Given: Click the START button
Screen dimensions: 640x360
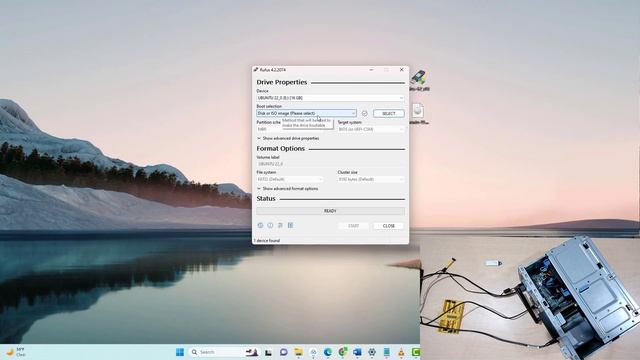Looking at the screenshot, I should tap(353, 226).
